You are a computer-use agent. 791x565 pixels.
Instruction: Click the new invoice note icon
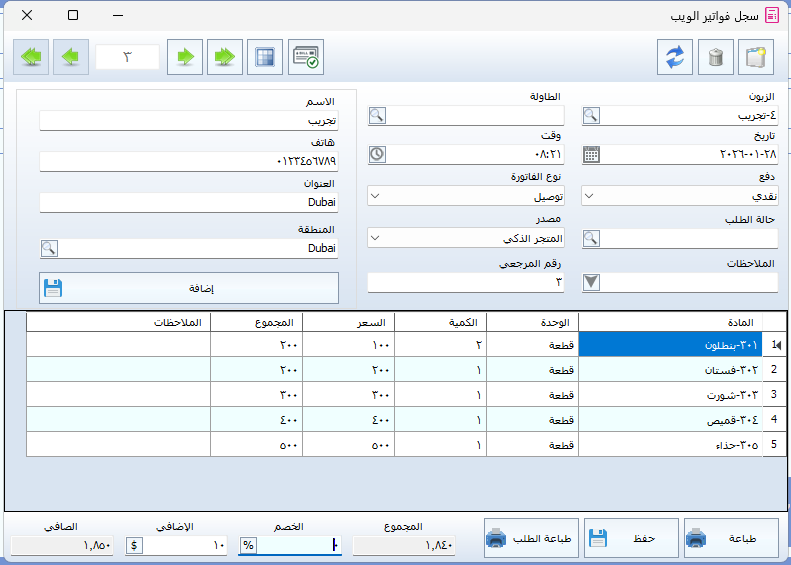(755, 58)
